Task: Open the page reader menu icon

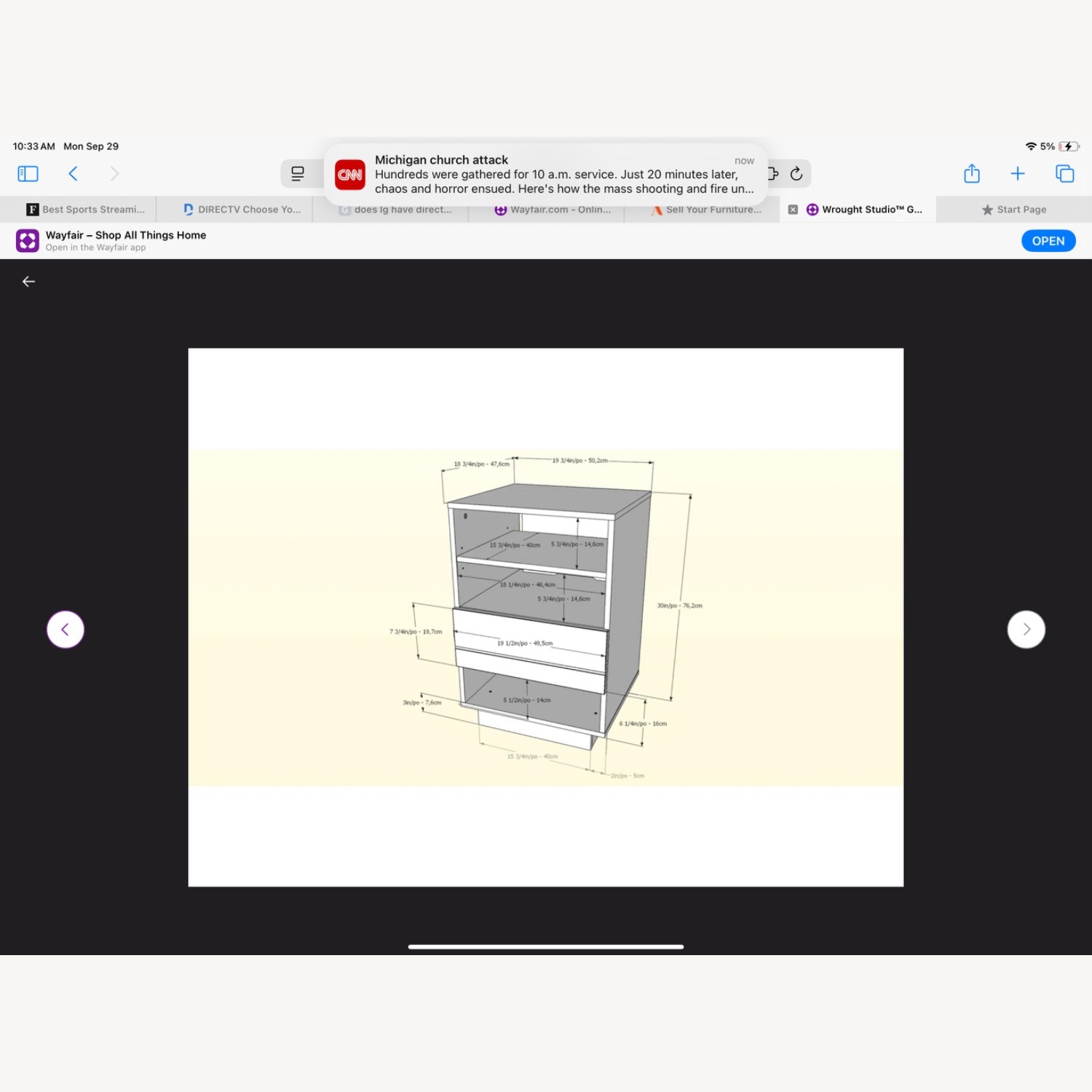Action: 298,173
